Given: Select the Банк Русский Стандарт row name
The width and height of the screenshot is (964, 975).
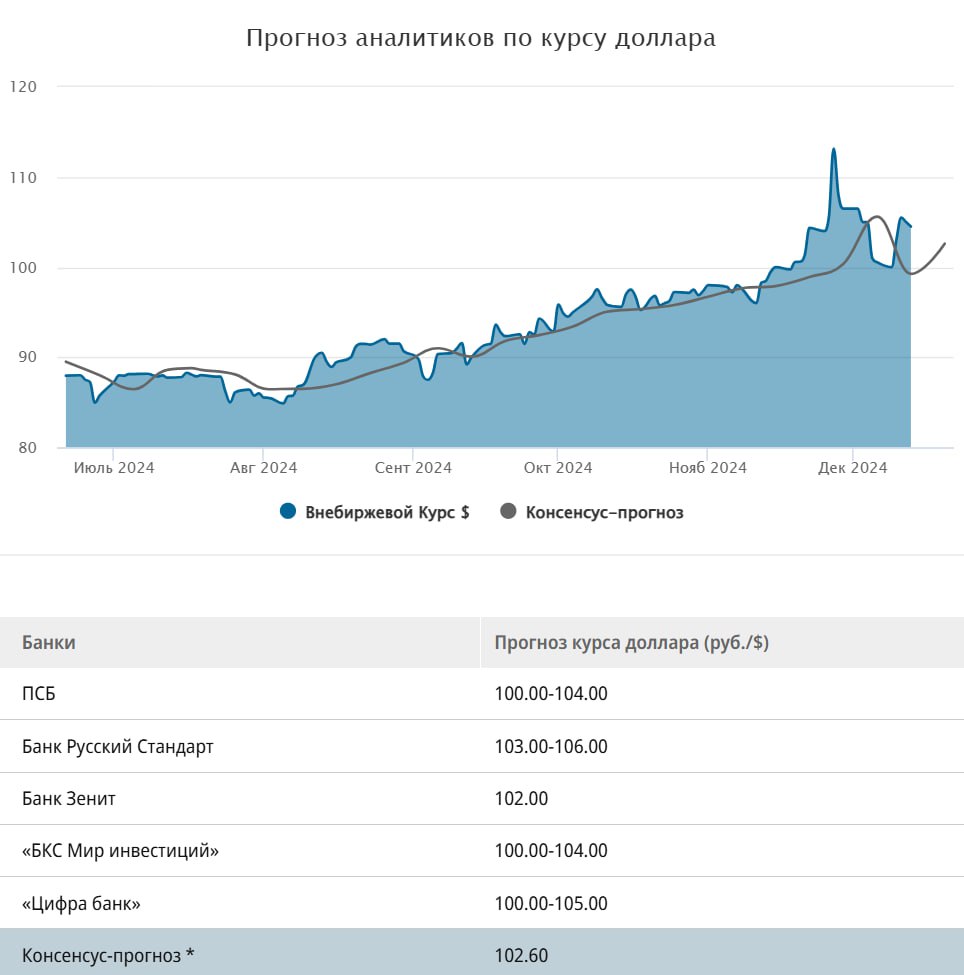Looking at the screenshot, I should [118, 747].
